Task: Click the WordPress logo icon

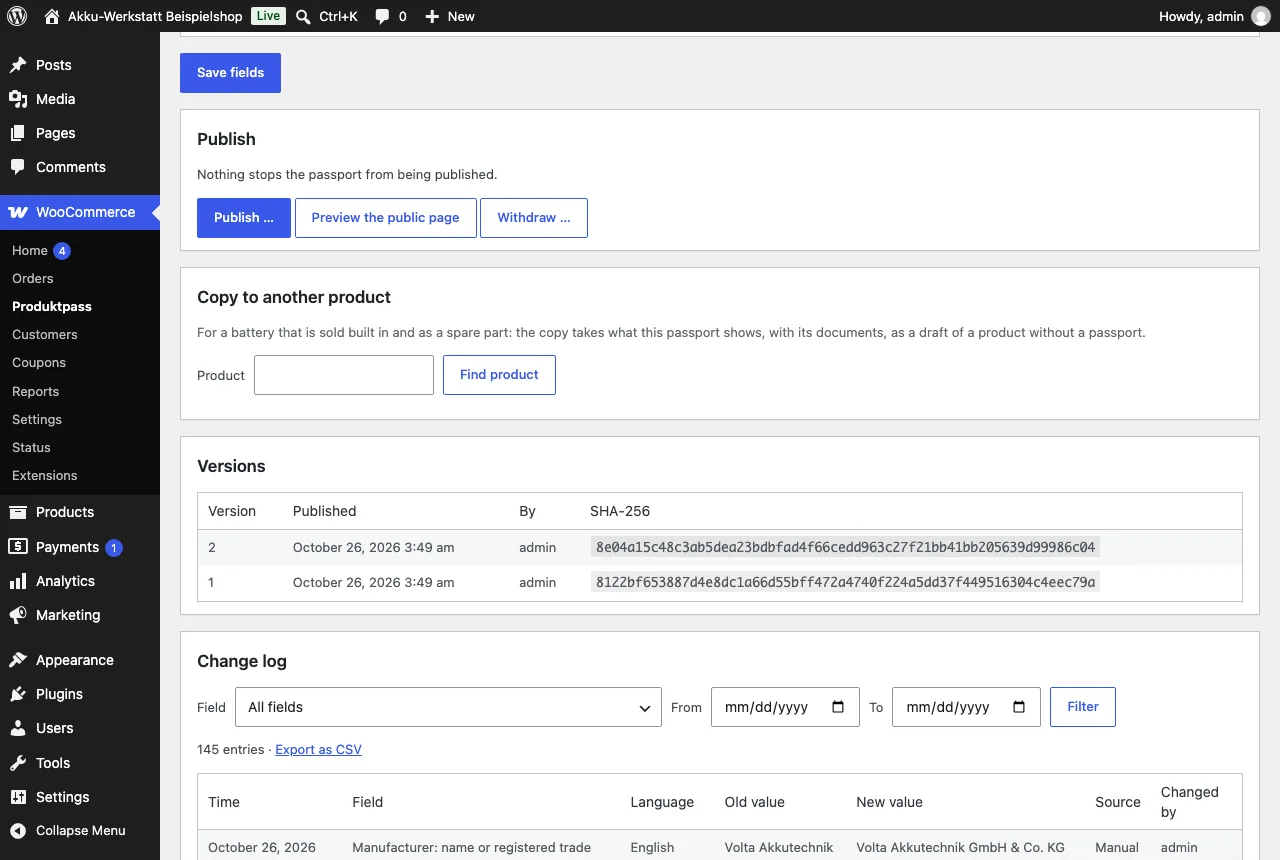Action: click(17, 16)
